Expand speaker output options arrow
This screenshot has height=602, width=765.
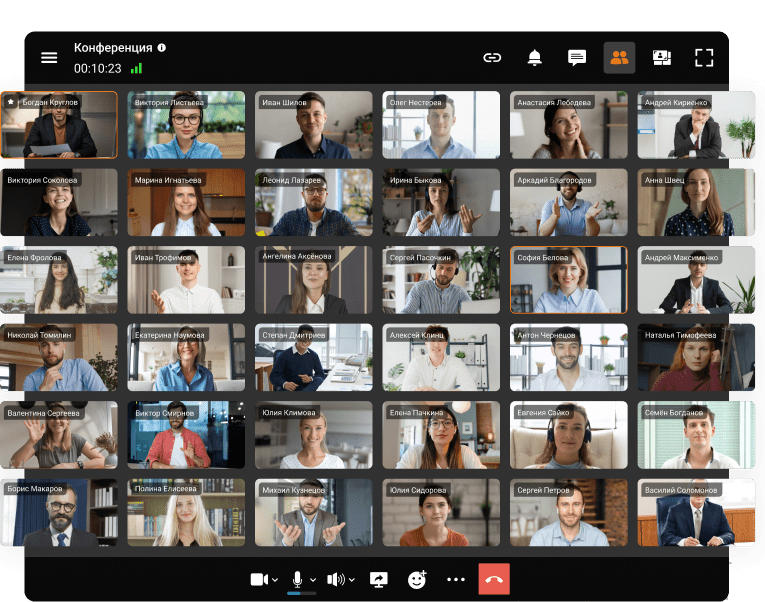(x=352, y=580)
